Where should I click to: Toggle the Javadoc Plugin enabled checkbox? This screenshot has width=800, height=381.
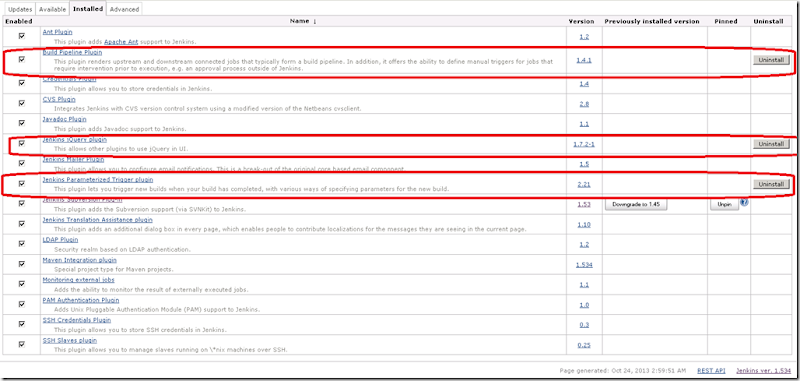click(21, 123)
